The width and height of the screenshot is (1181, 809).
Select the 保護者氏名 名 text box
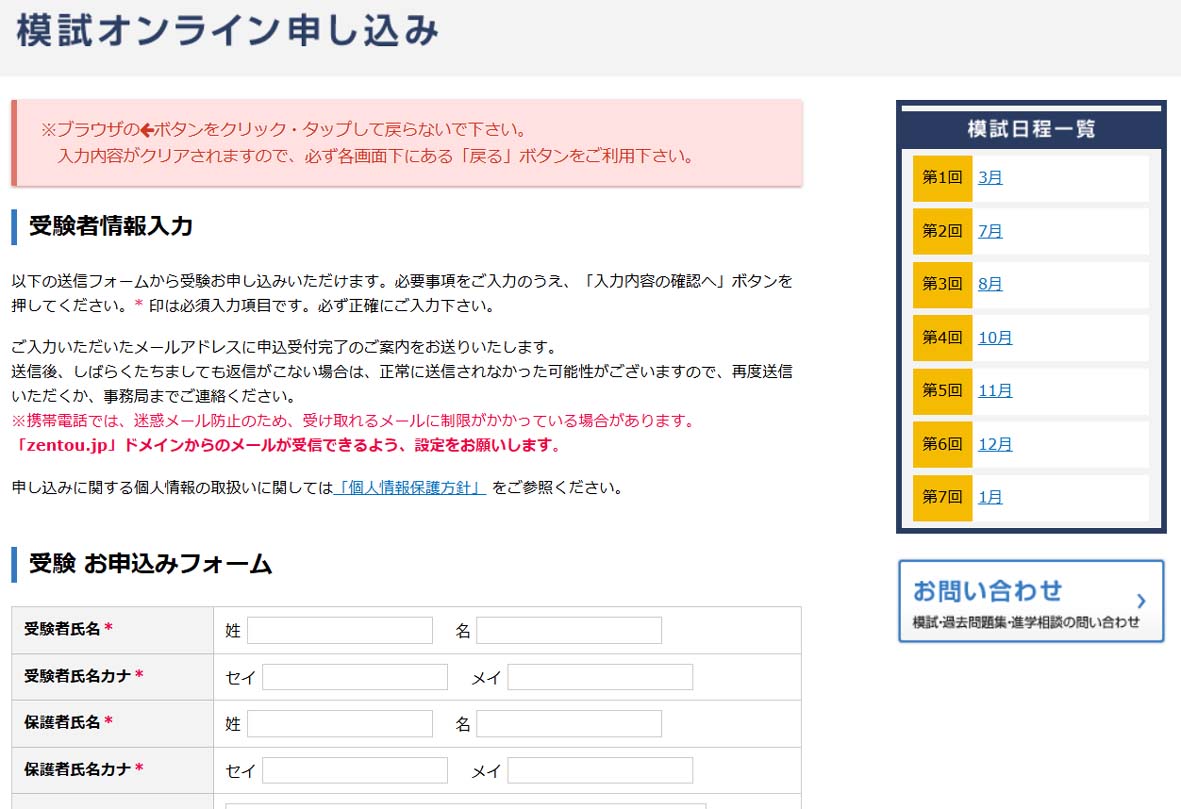click(x=568, y=723)
